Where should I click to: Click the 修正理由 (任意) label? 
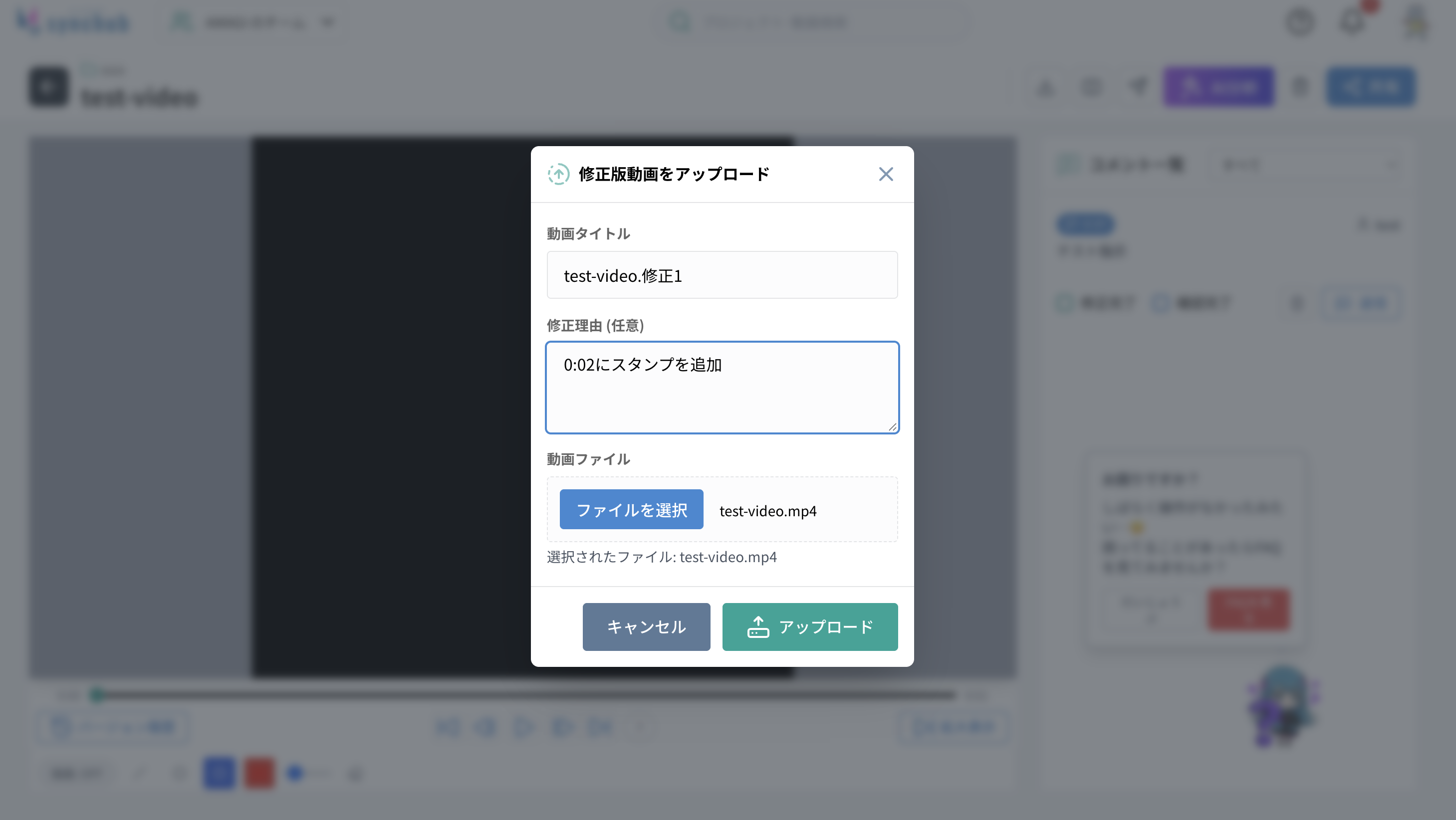(x=595, y=326)
